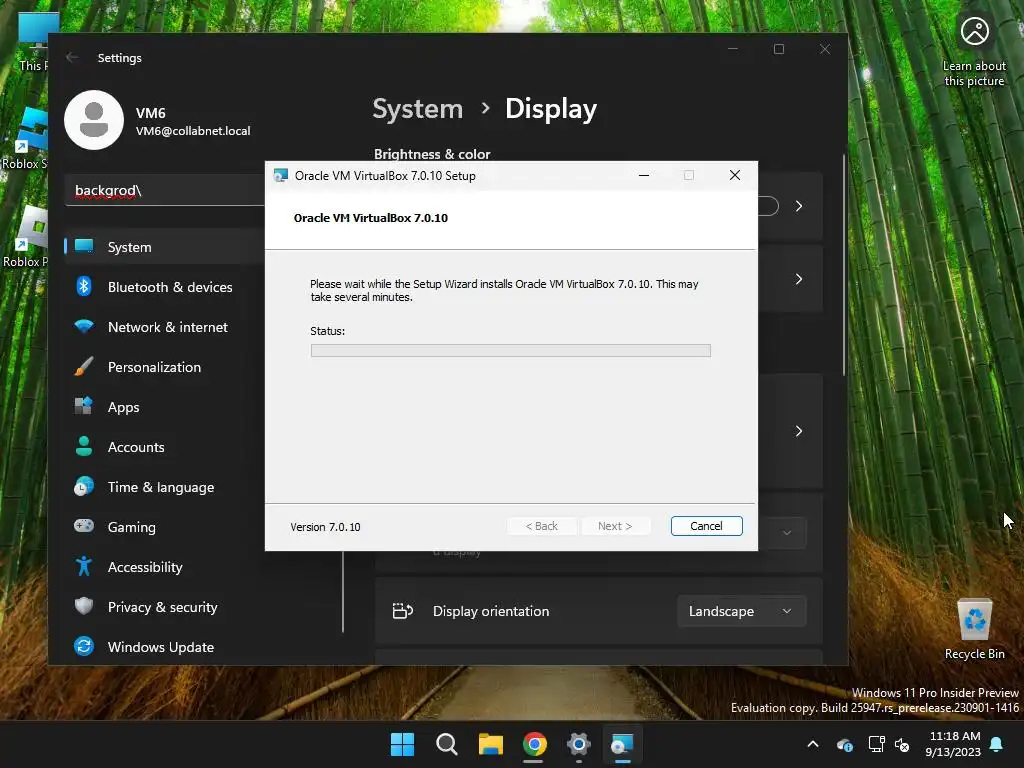Click the Settings search box
The width and height of the screenshot is (1024, 768).
165,191
